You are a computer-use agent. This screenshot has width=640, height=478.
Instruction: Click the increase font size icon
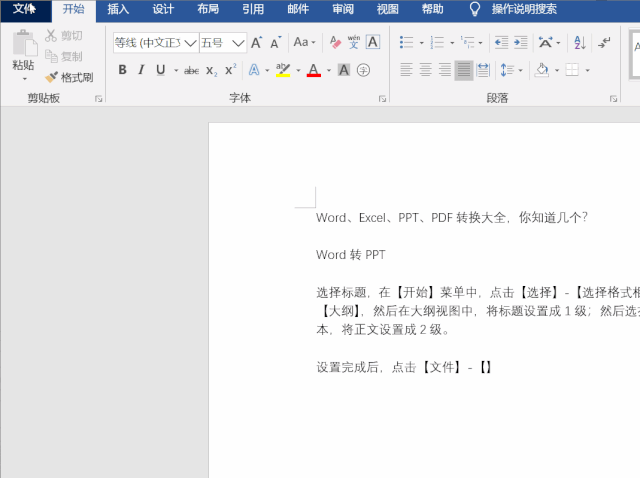(x=256, y=42)
